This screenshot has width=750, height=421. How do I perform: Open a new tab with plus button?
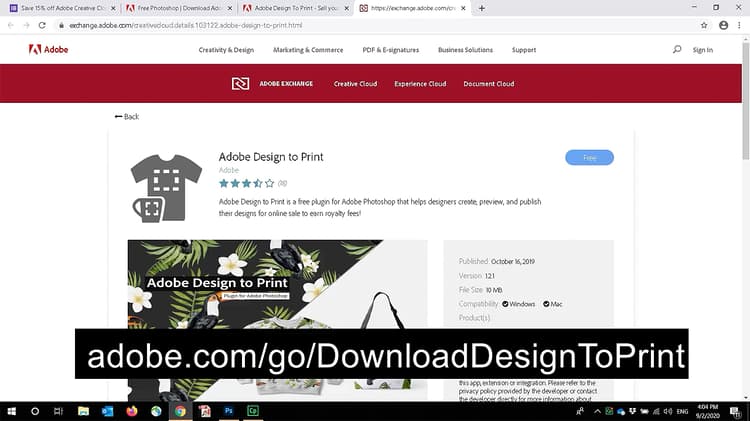coord(482,8)
